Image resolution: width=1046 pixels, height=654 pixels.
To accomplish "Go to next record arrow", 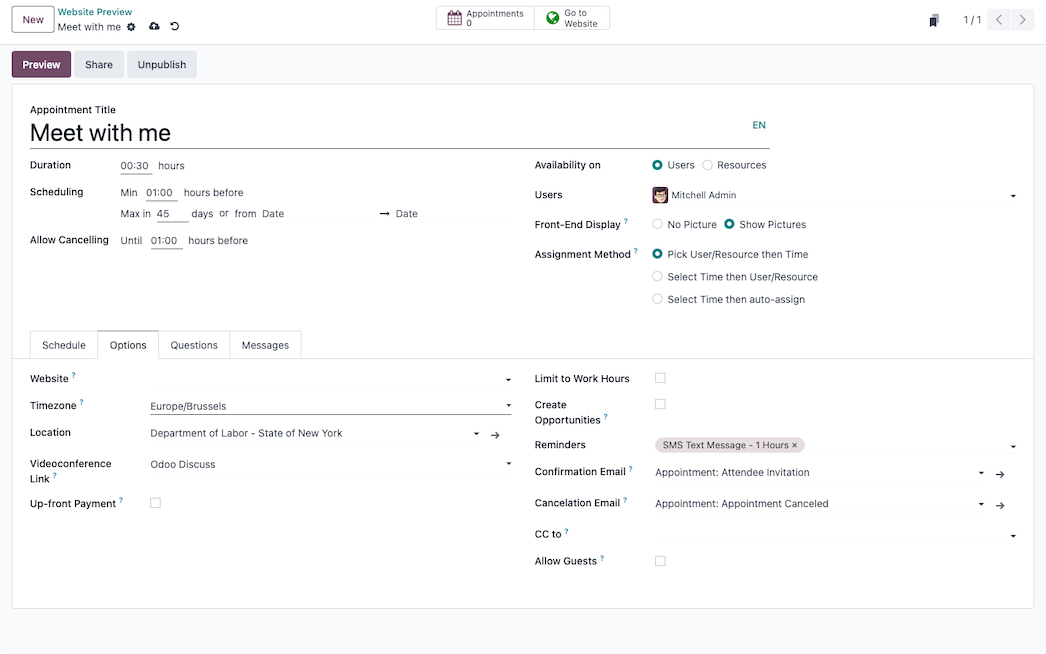I will 1022,20.
